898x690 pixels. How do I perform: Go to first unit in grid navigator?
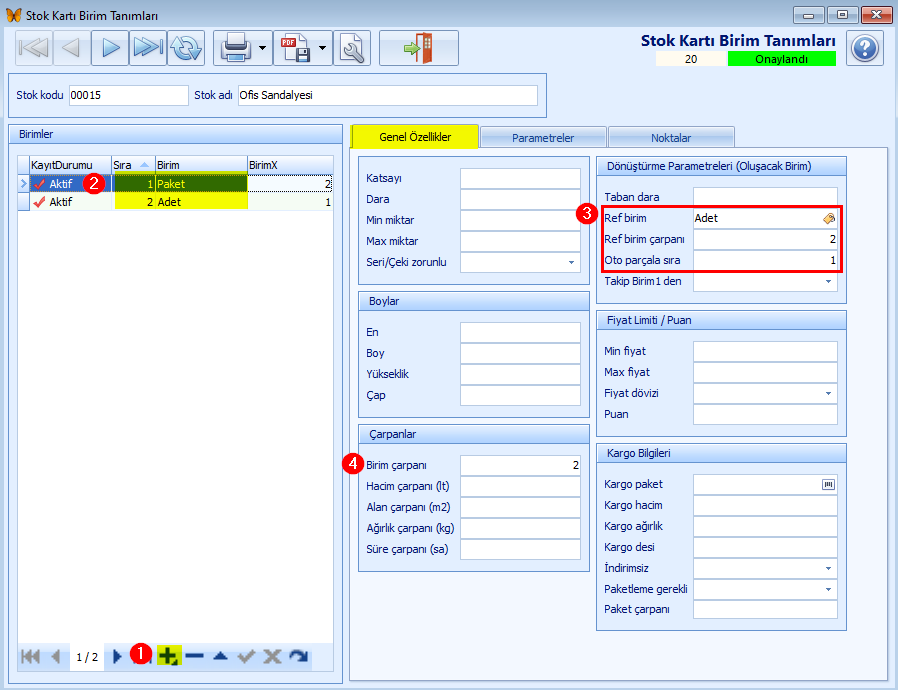30,656
